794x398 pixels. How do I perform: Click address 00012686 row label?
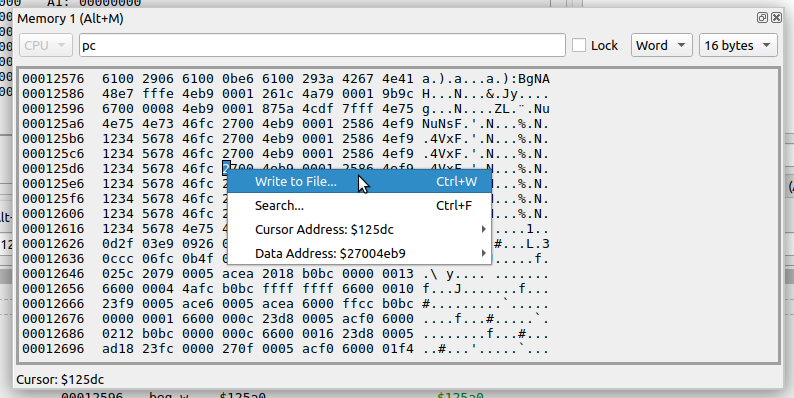[53, 334]
